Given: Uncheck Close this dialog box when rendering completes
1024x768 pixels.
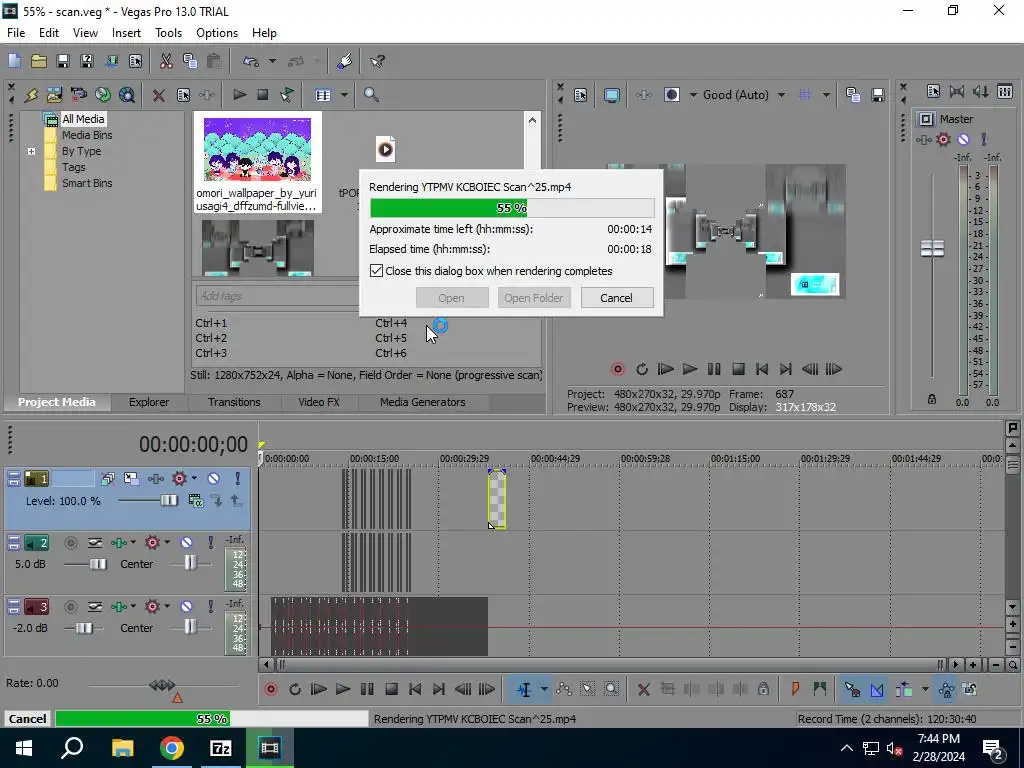Looking at the screenshot, I should tap(376, 270).
